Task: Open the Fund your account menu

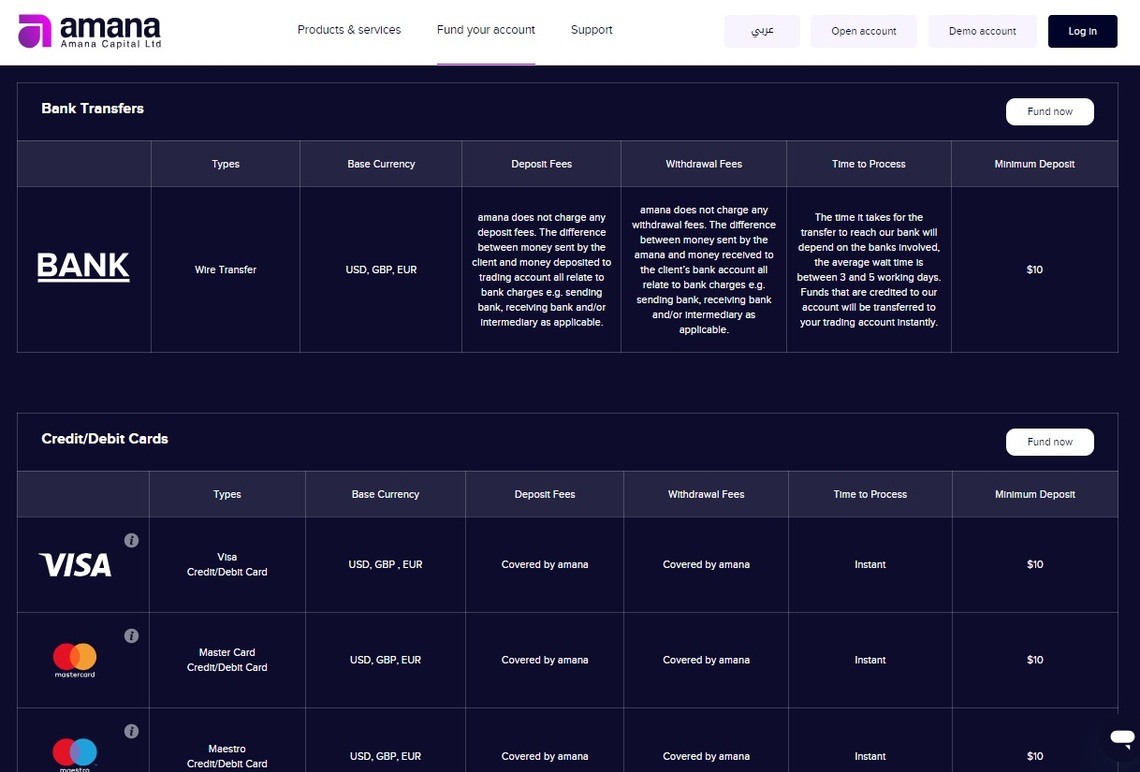Action: coord(486,30)
